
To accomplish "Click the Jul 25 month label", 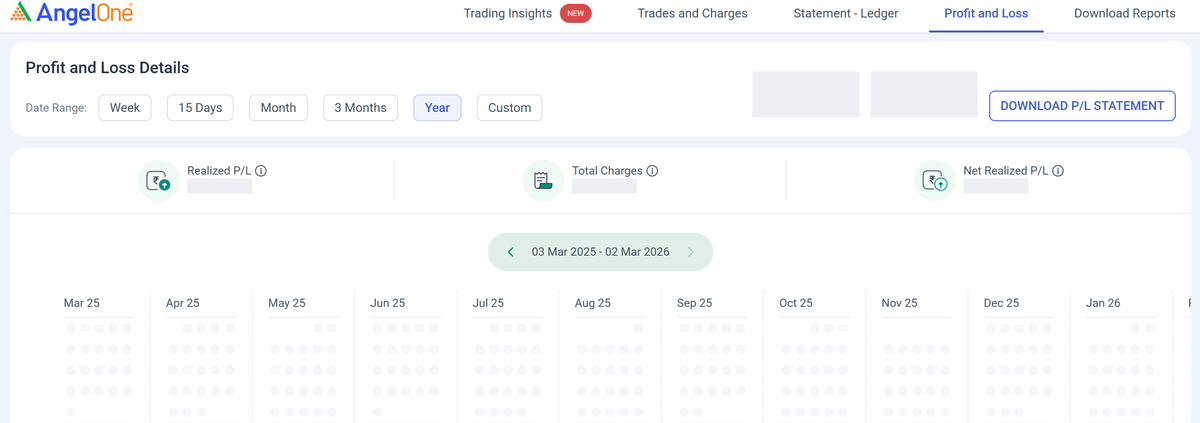I will click(x=488, y=303).
